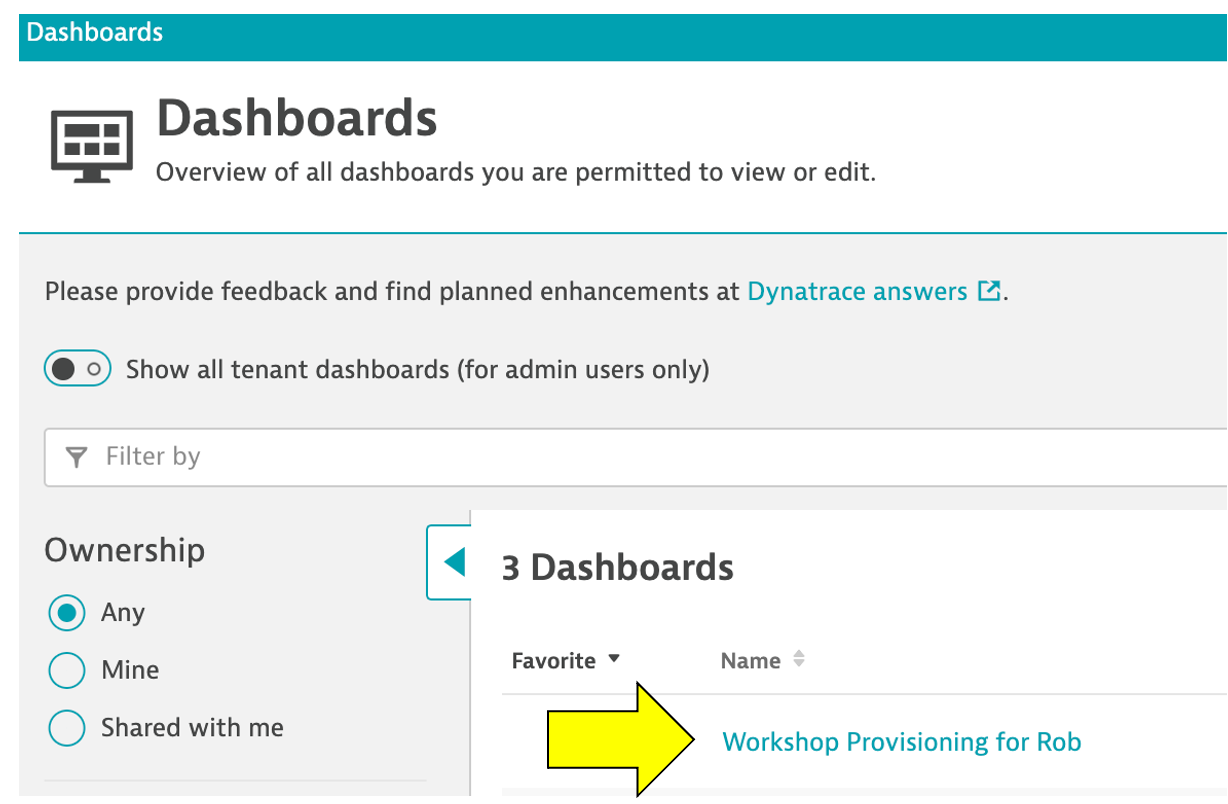
Task: Click the Favorite column sort arrow
Action: coord(614,659)
